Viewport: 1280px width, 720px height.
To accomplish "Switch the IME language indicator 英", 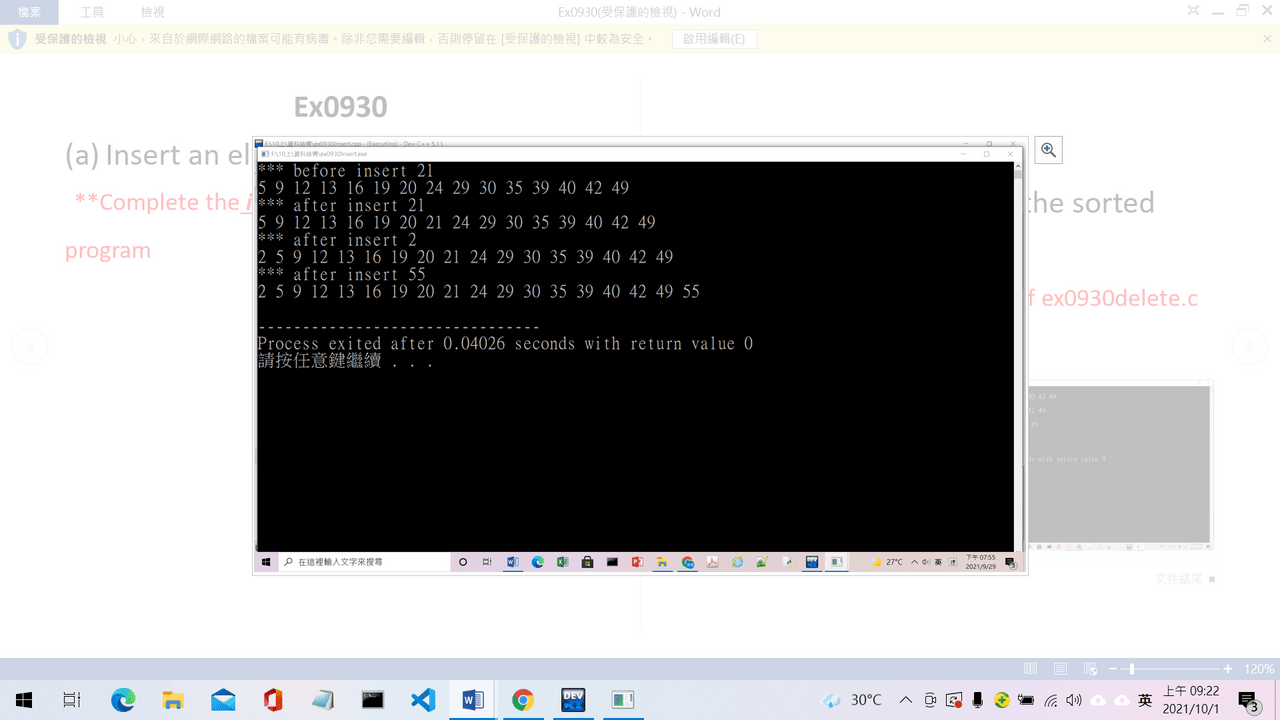I will pos(1145,700).
